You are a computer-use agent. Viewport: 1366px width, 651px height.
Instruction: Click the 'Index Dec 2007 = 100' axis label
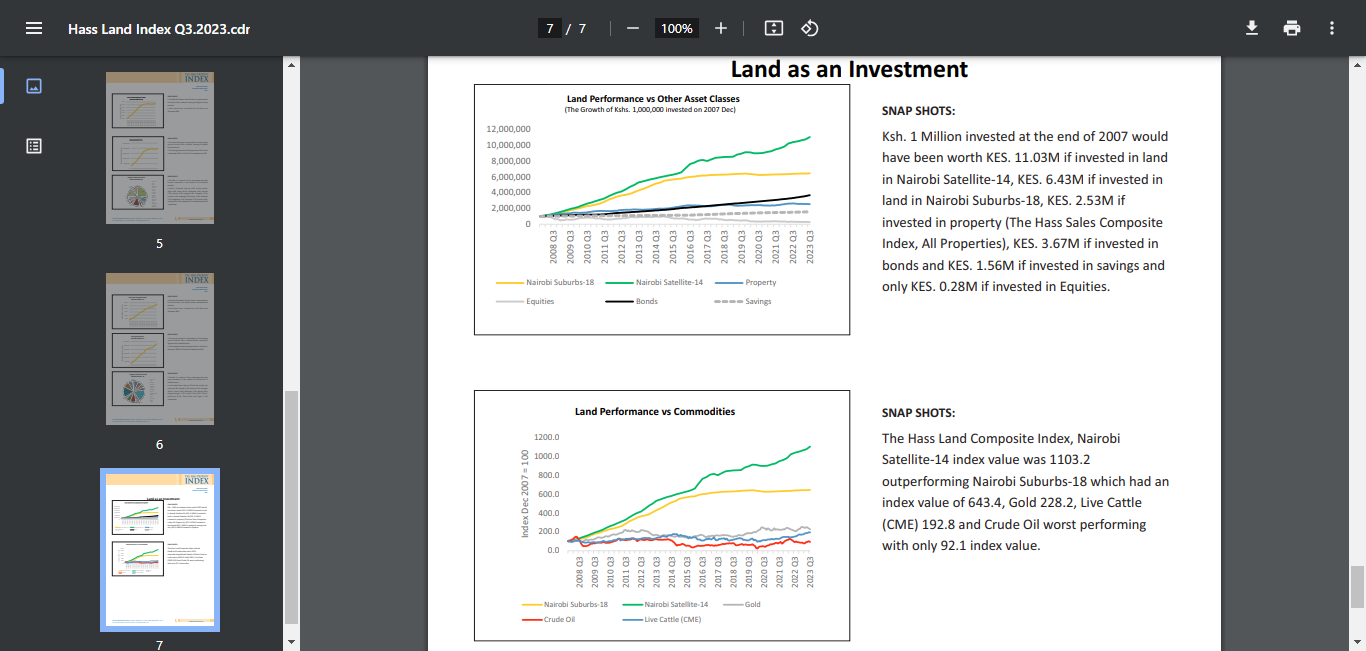pyautogui.click(x=525, y=493)
